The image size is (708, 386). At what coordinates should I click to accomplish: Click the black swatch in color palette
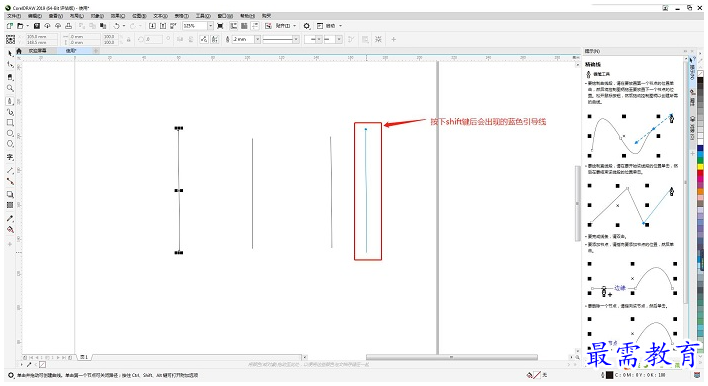tap(700, 79)
